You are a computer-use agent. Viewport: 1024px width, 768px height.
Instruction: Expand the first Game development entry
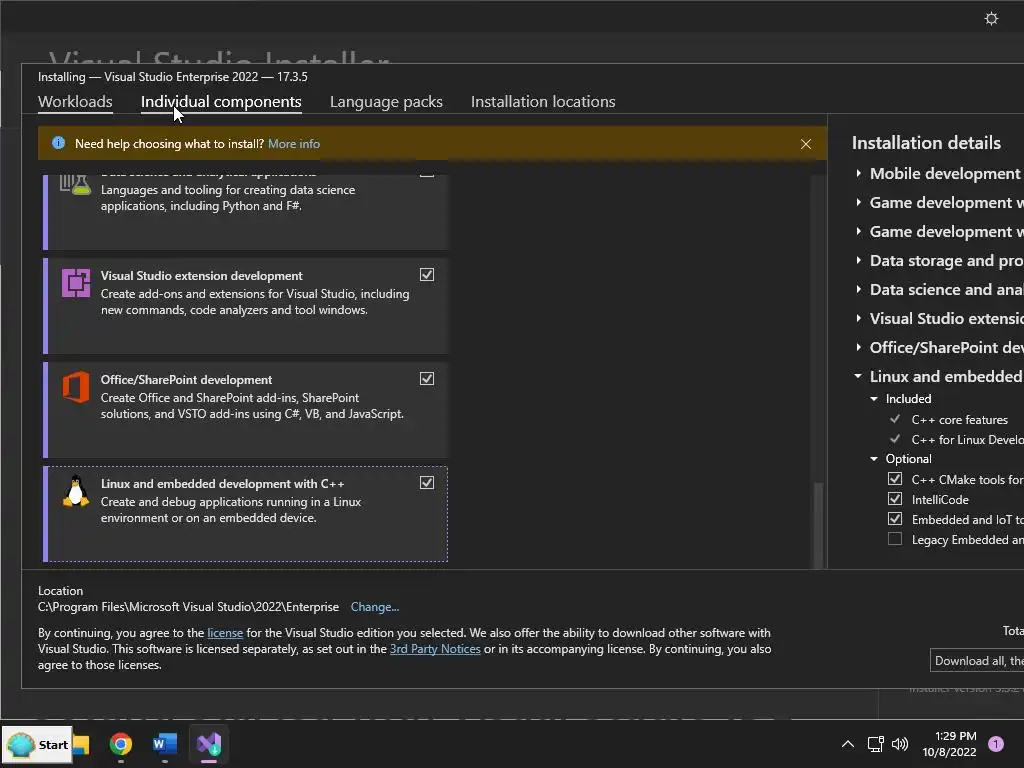click(859, 202)
